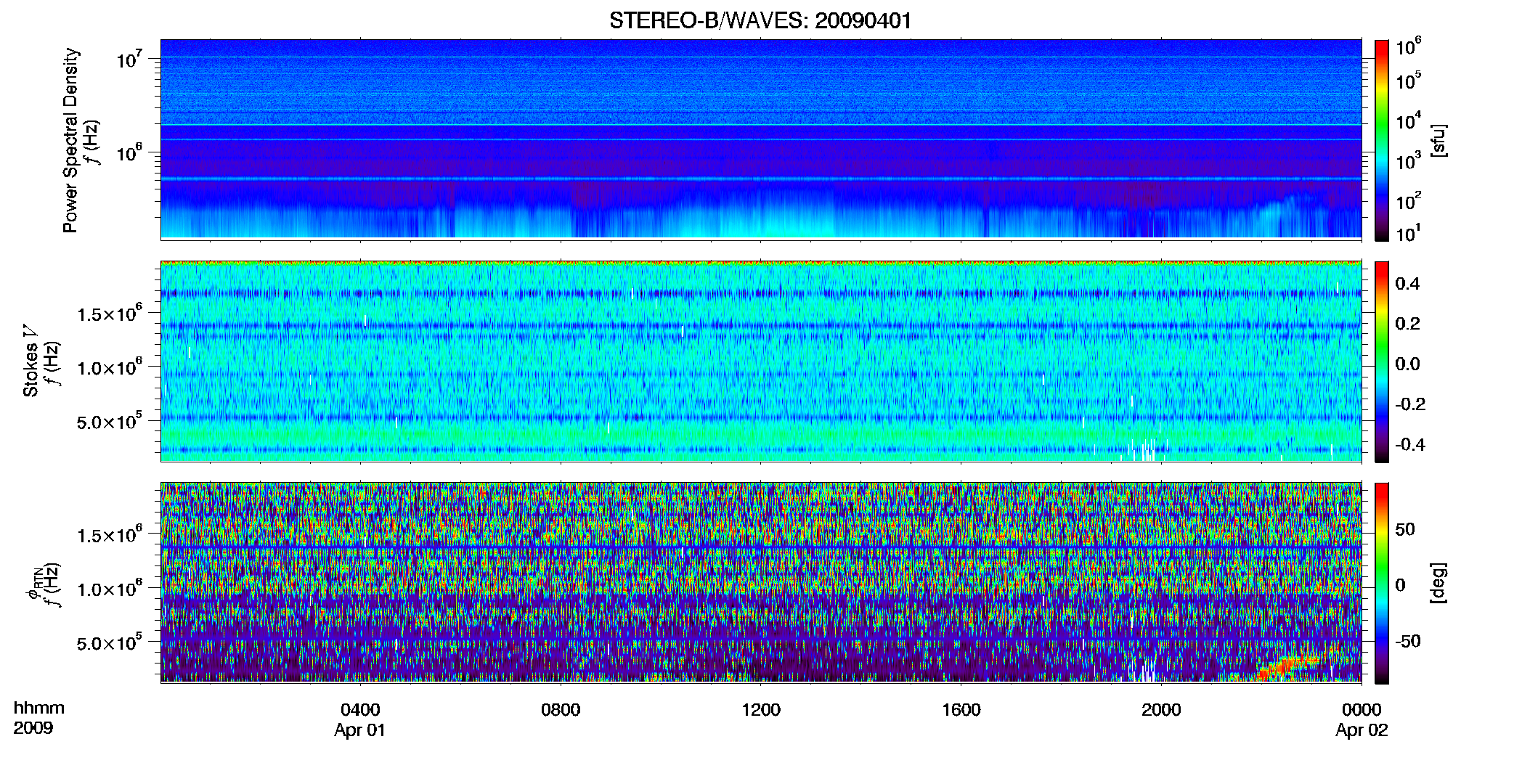Click the hhmm 2009 axis label
Image resolution: width=1522 pixels, height=784 pixels.
click(x=39, y=718)
